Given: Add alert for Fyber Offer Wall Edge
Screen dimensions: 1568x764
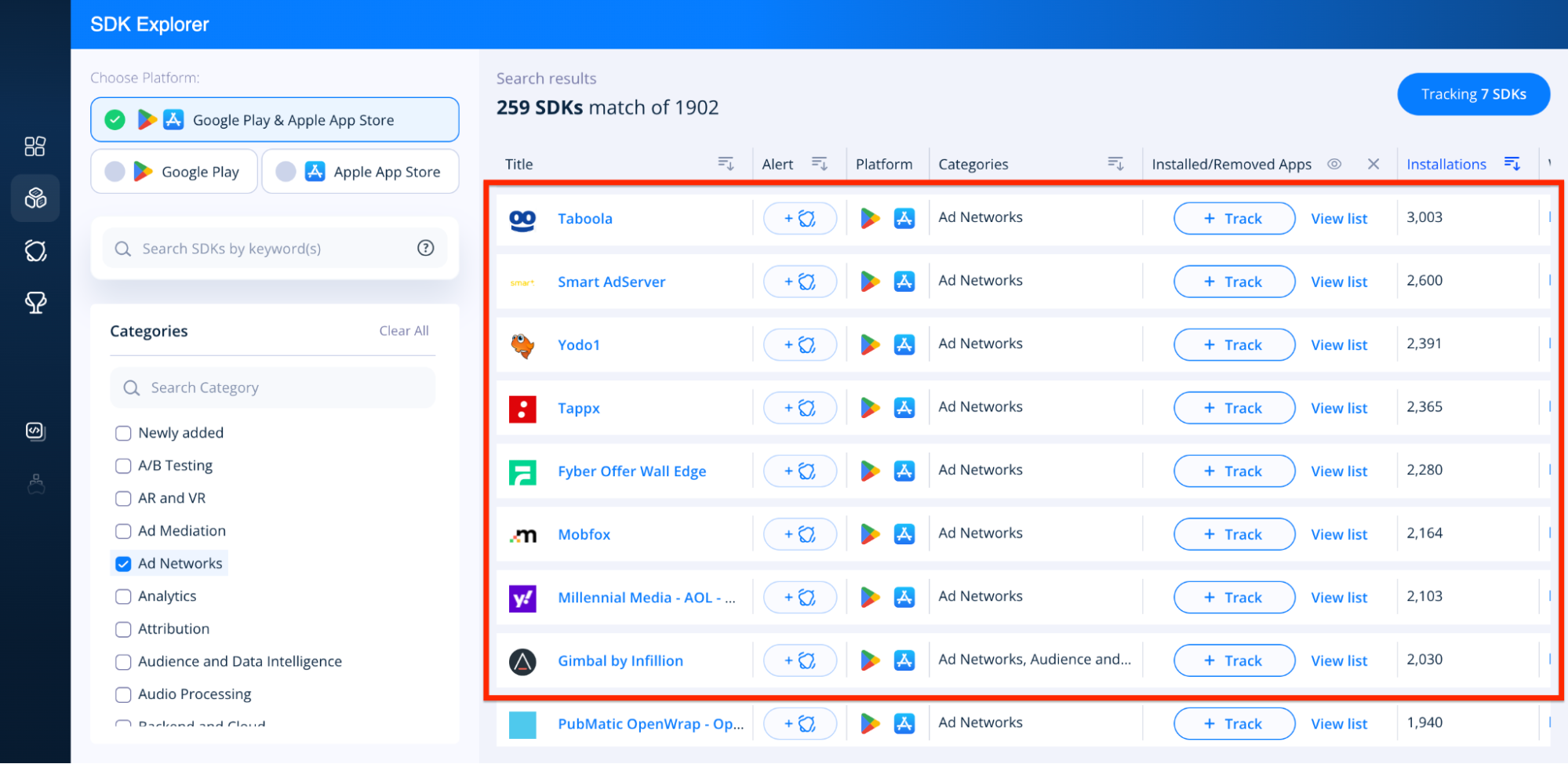Looking at the screenshot, I should (800, 471).
